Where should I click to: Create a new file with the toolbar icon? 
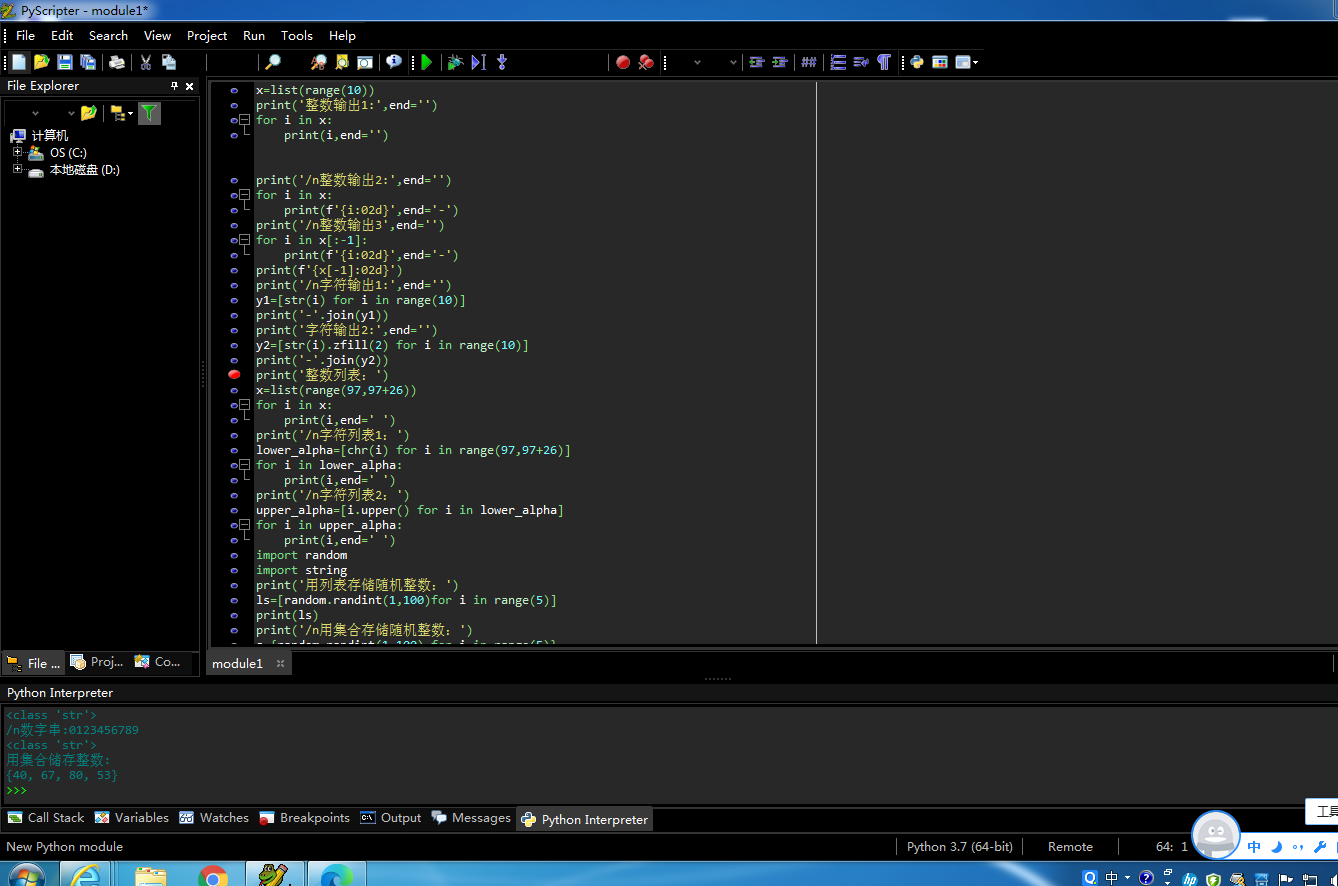(x=19, y=62)
